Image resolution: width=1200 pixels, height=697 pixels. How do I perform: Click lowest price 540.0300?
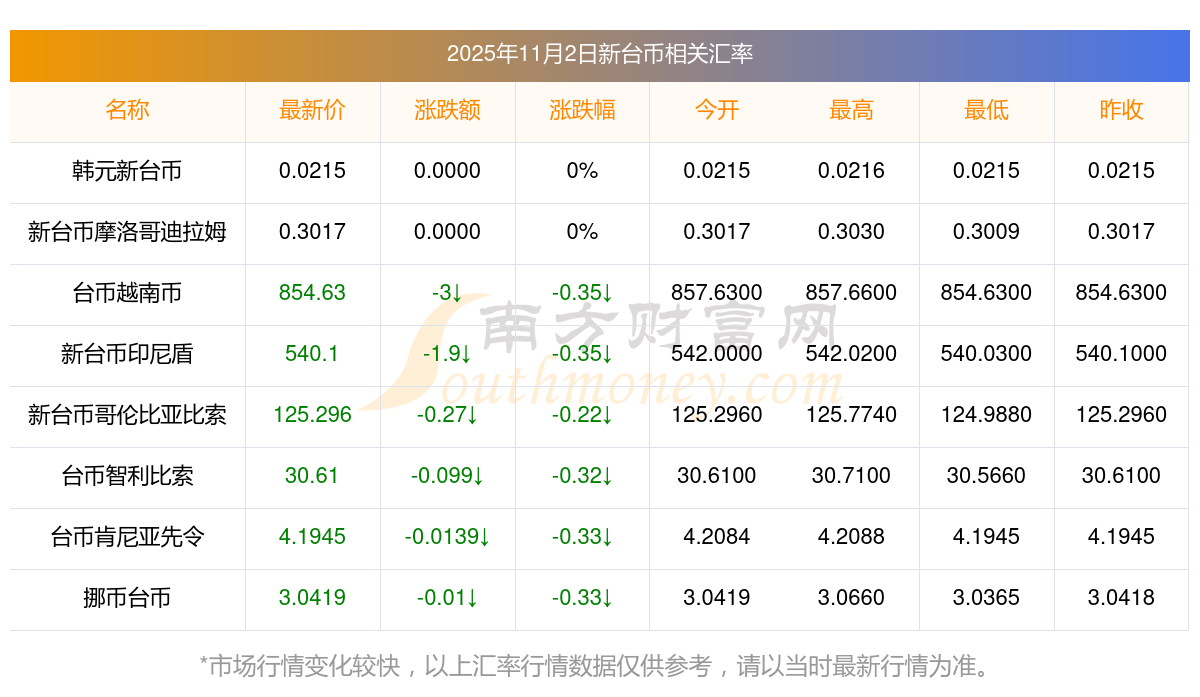coord(986,354)
